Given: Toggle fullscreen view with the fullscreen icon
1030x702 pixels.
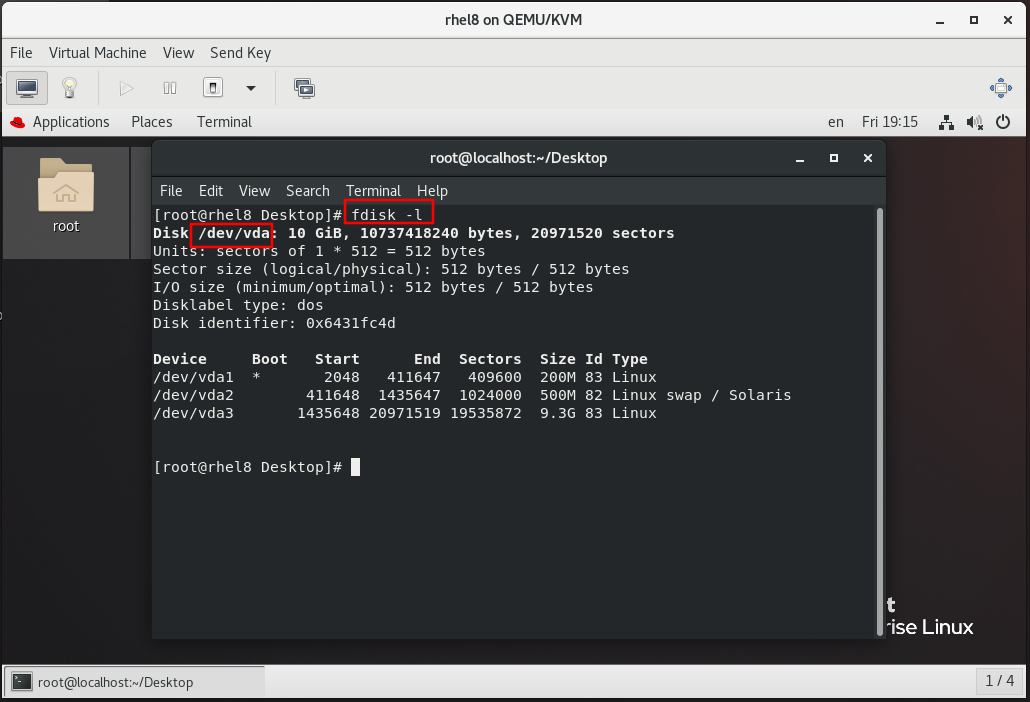Looking at the screenshot, I should coord(304,88).
